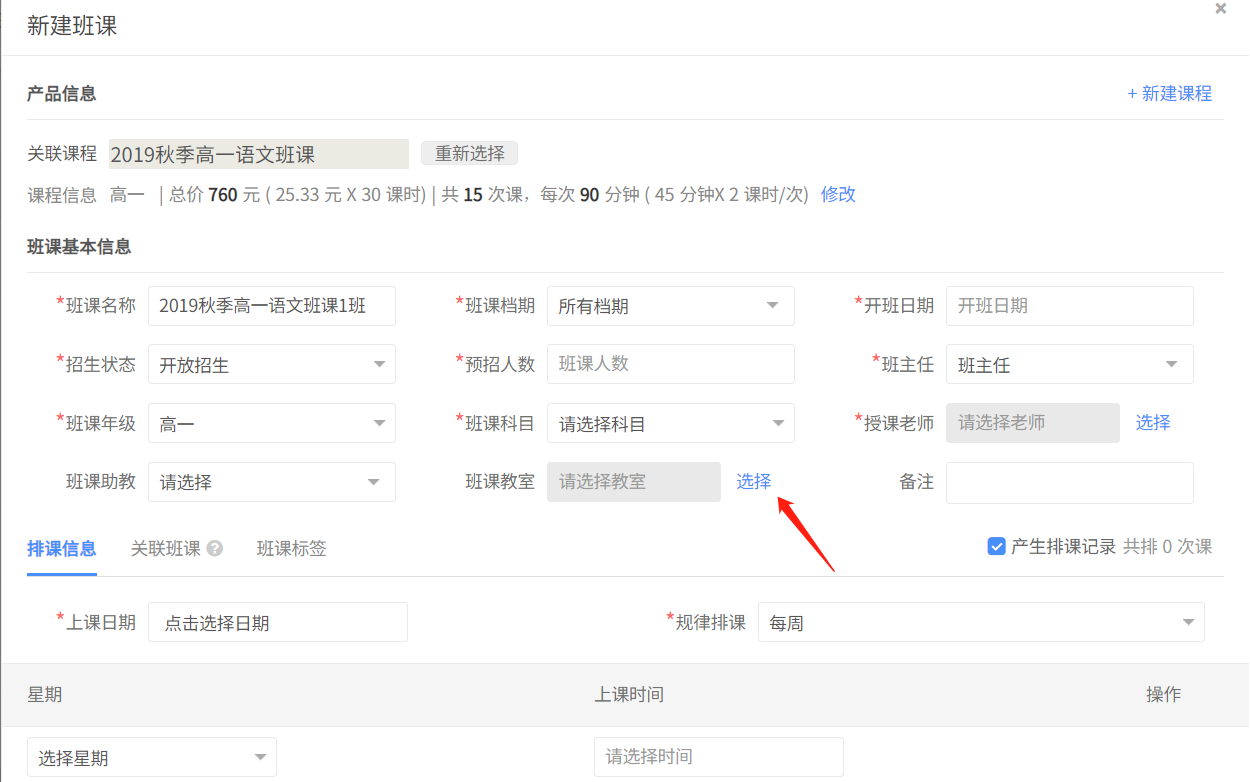Image resolution: width=1250 pixels, height=782 pixels.
Task: Click the 星期 column header
Action: [45, 694]
